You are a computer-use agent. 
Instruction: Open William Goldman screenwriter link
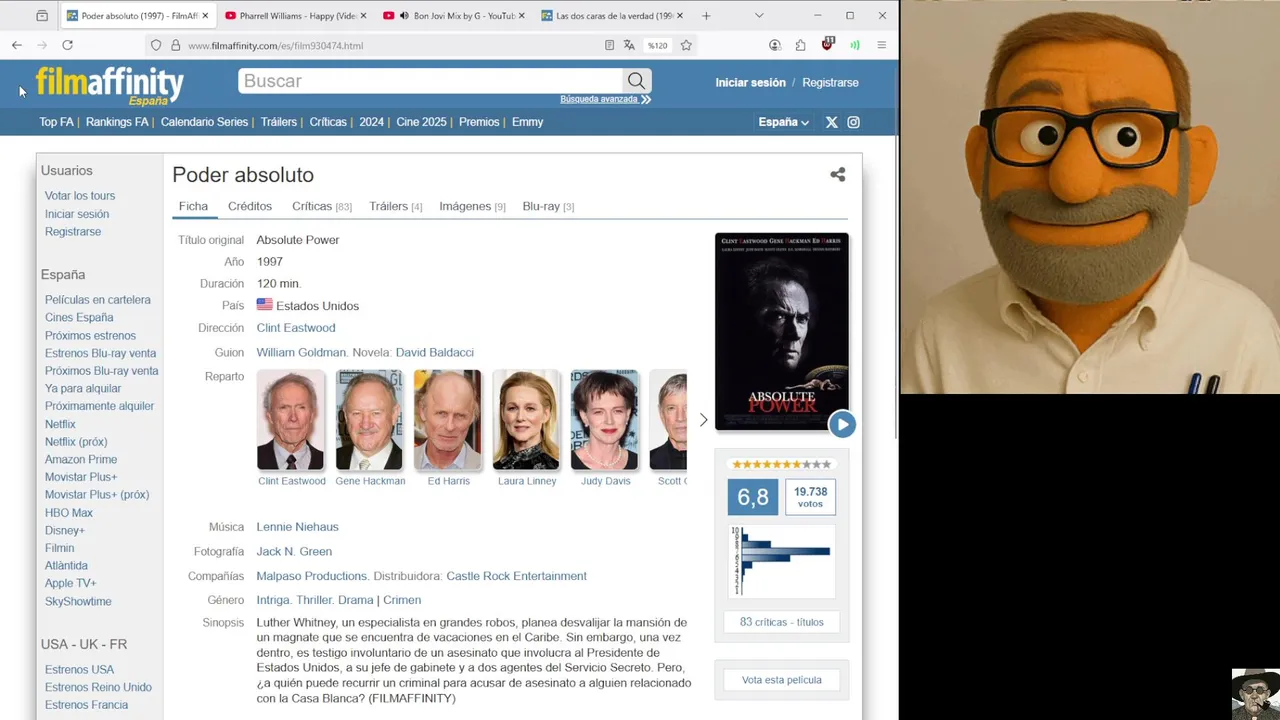point(301,352)
